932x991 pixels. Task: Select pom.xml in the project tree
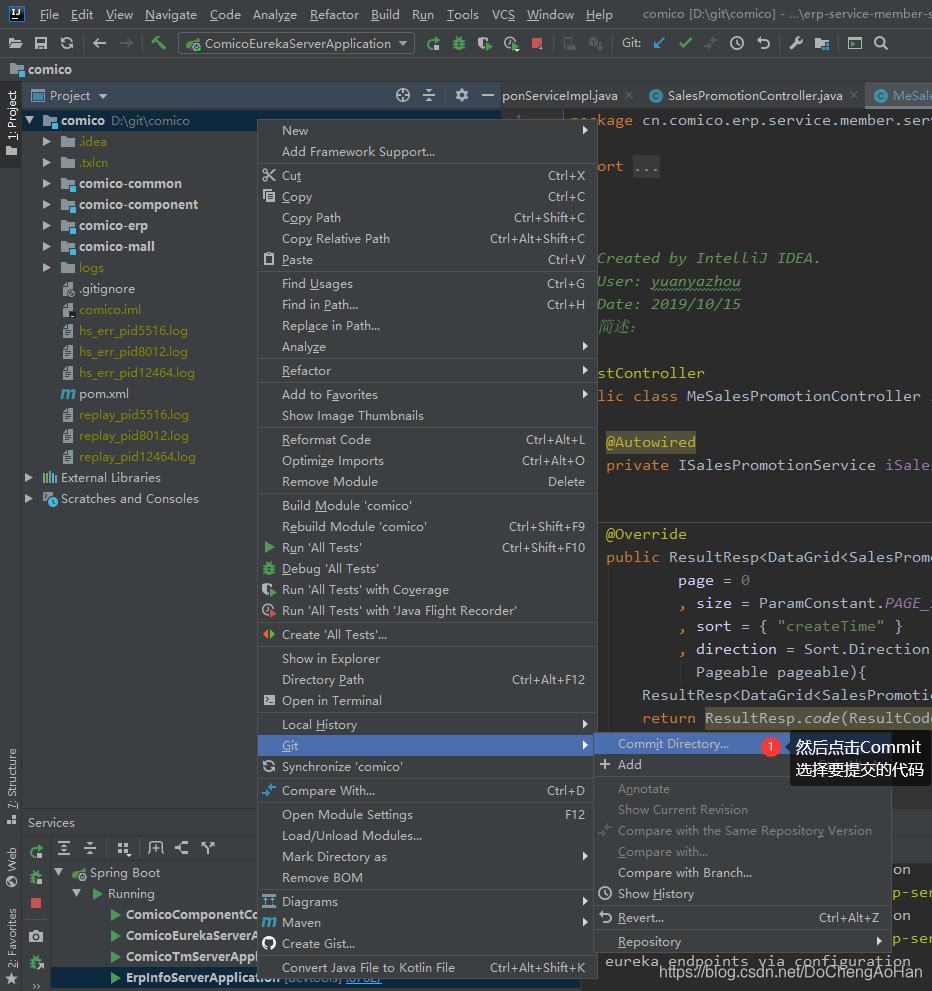coord(104,394)
